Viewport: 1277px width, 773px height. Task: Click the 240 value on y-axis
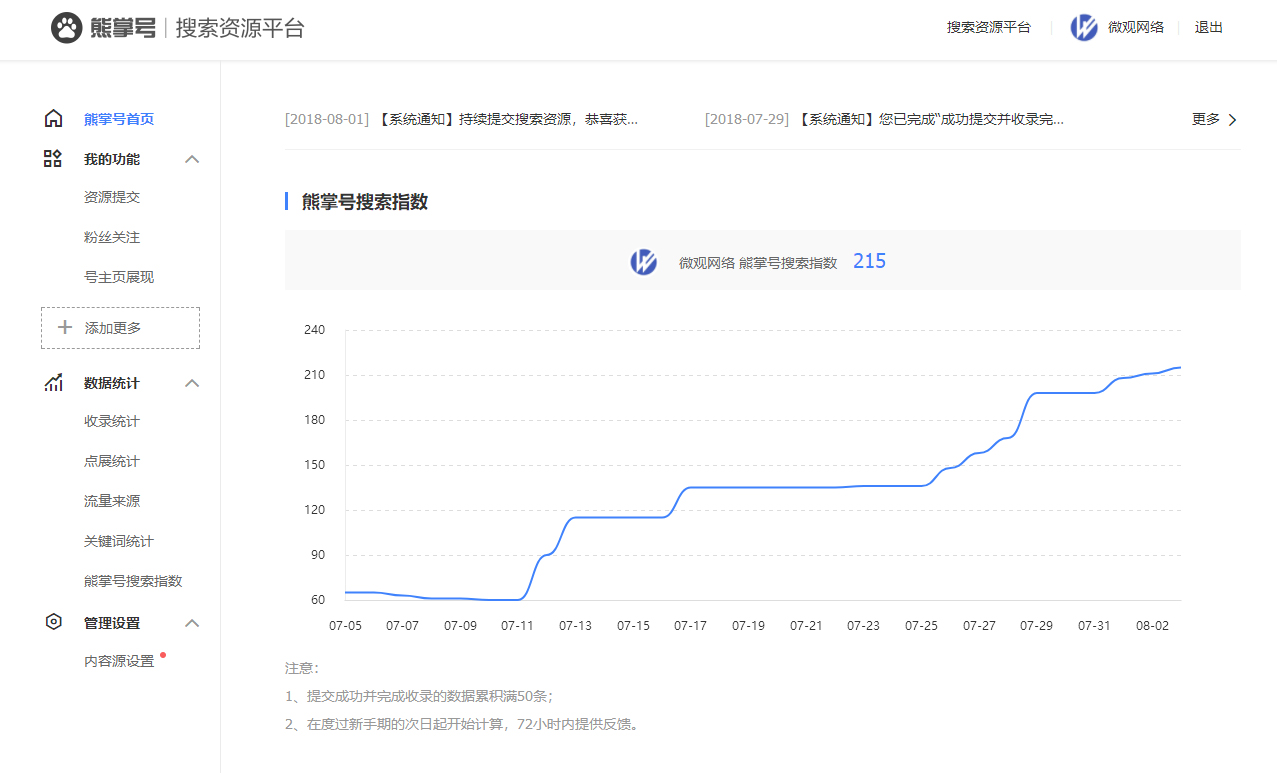pos(315,330)
